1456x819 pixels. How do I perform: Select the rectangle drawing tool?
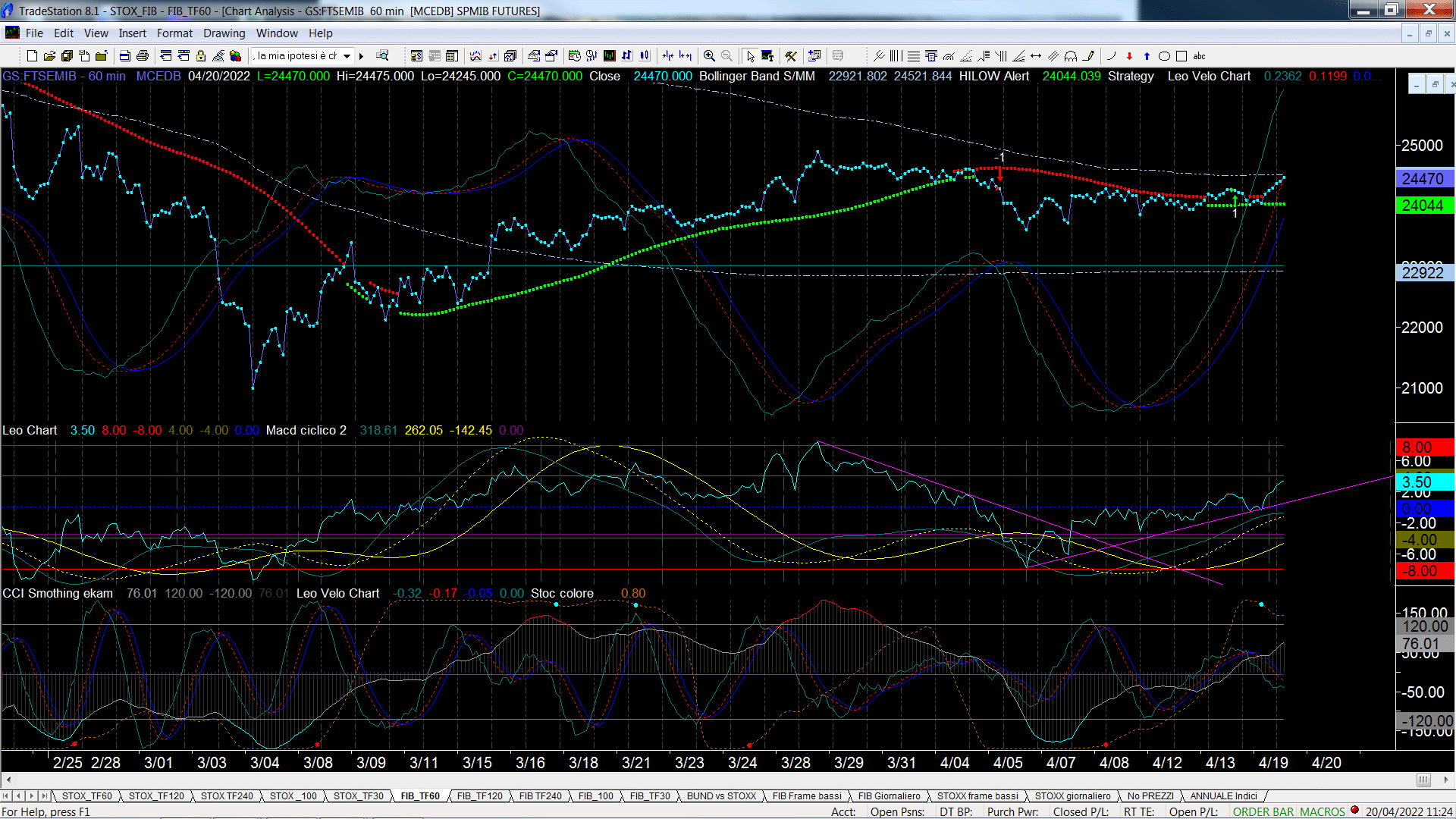click(1181, 56)
